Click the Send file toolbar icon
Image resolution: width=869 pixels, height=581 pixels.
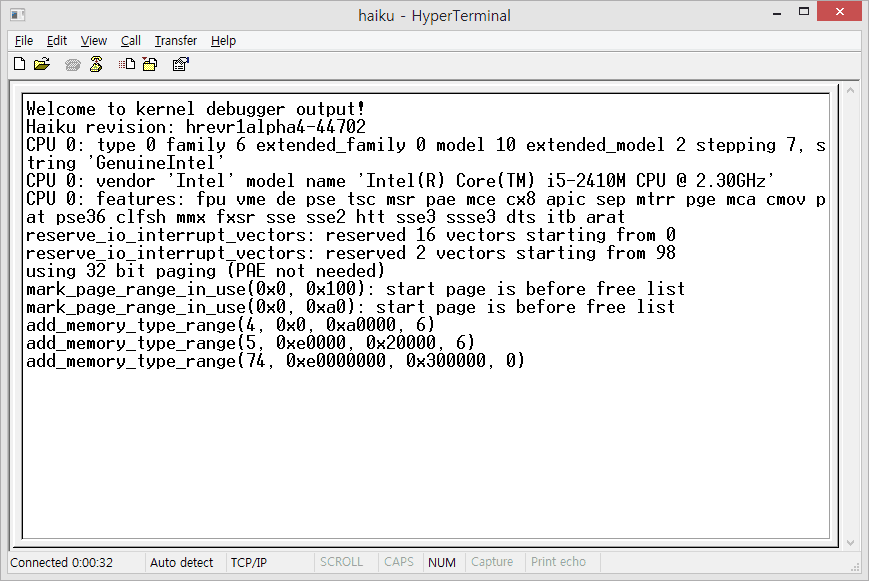pyautogui.click(x=127, y=65)
